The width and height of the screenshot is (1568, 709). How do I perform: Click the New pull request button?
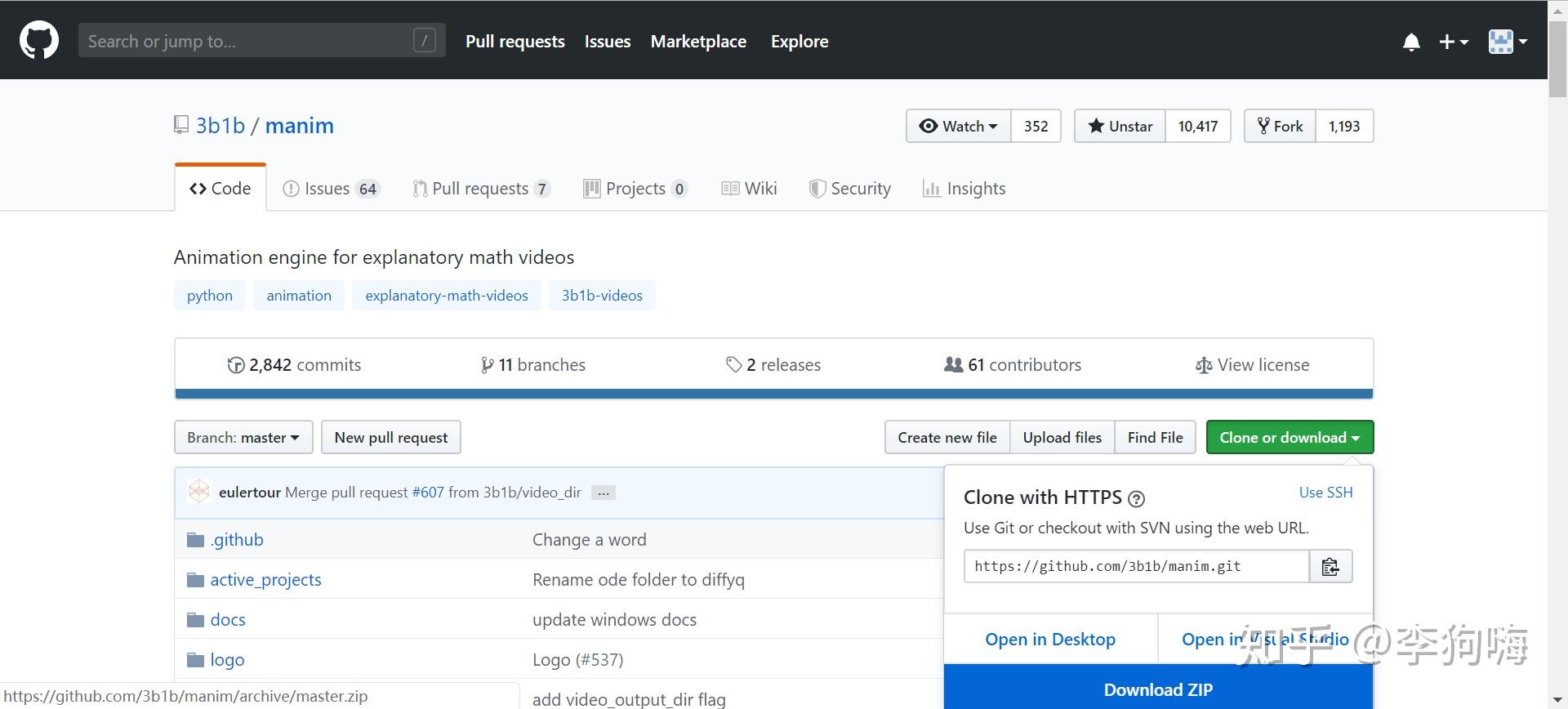391,438
